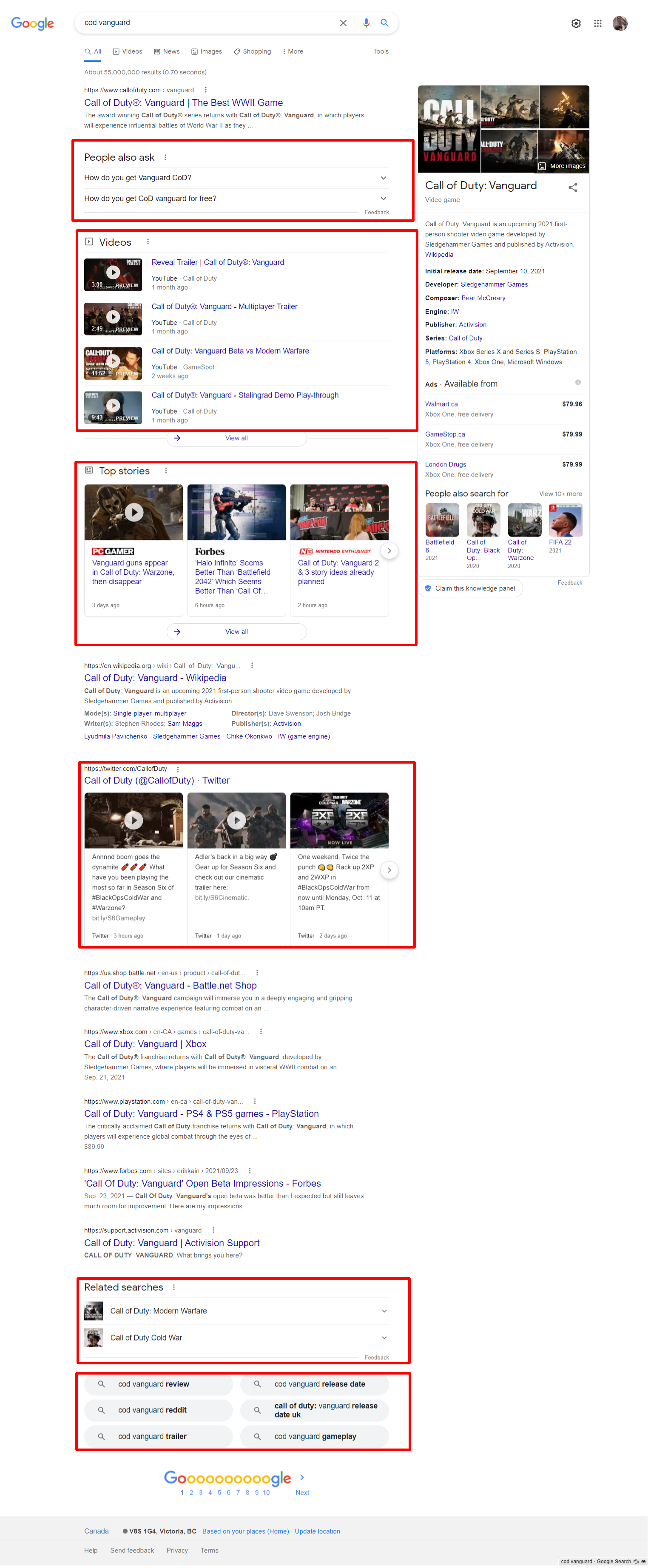This screenshot has height=1568, width=648.
Task: Open three-dot menu beside callofduty.com result
Action: tap(205, 90)
